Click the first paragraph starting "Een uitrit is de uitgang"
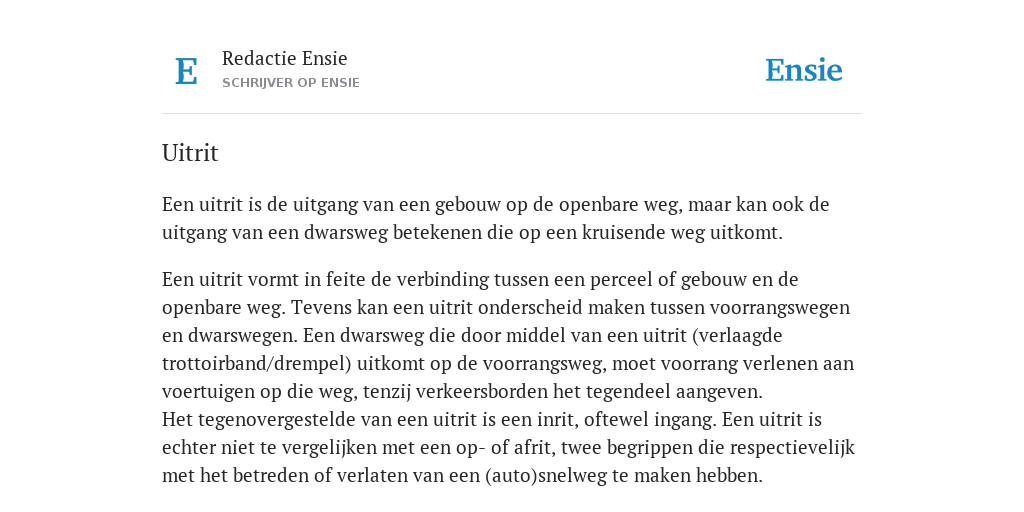1024x512 pixels. click(496, 218)
